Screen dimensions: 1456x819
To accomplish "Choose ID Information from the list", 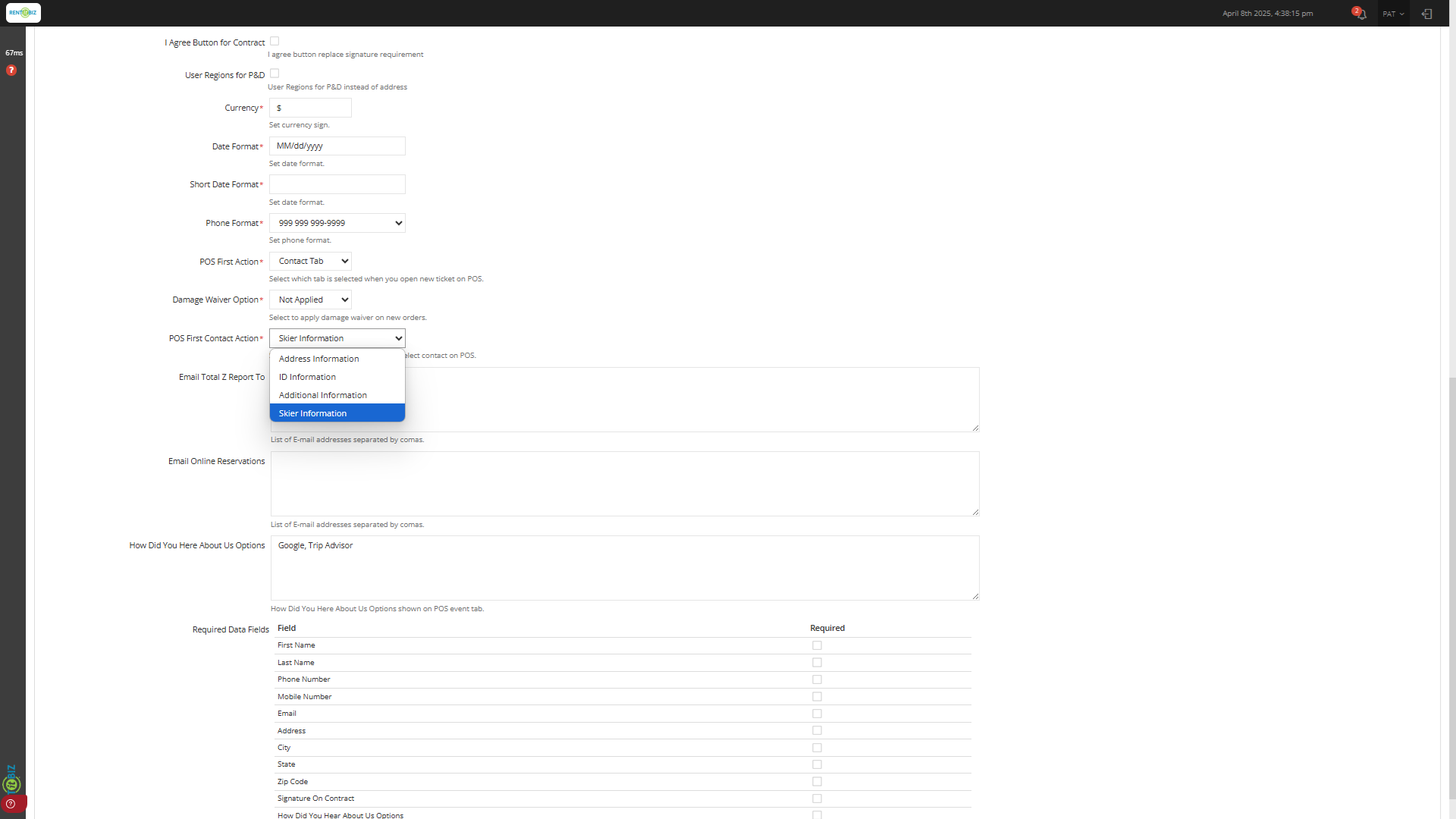I will (x=307, y=377).
